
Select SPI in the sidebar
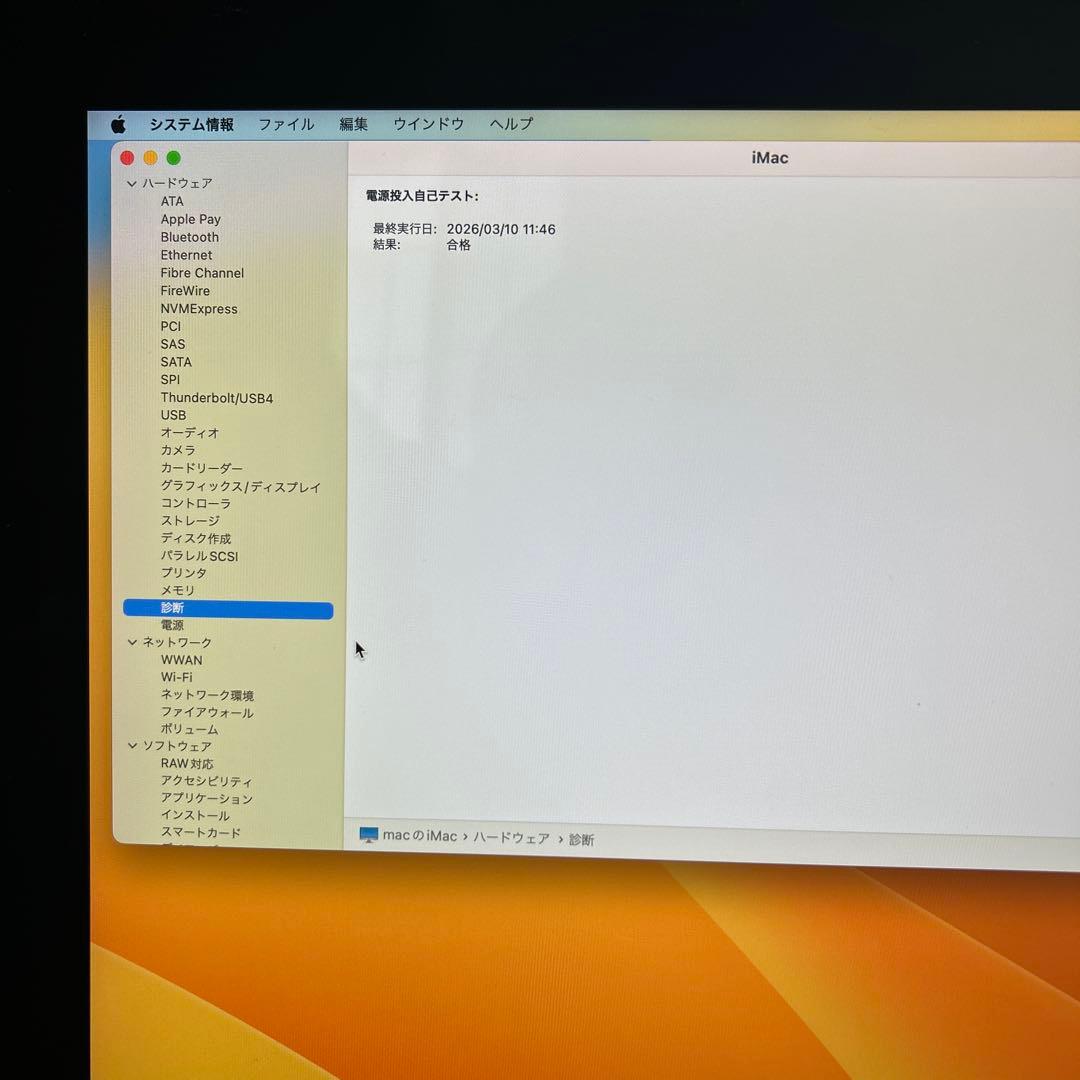pos(170,380)
